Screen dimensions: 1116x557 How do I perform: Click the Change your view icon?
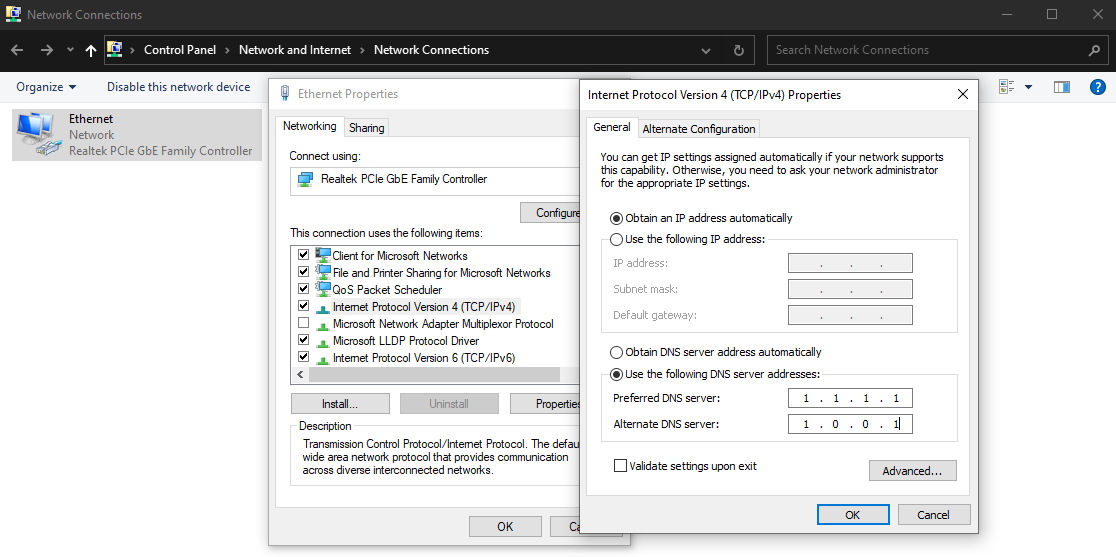click(1007, 87)
